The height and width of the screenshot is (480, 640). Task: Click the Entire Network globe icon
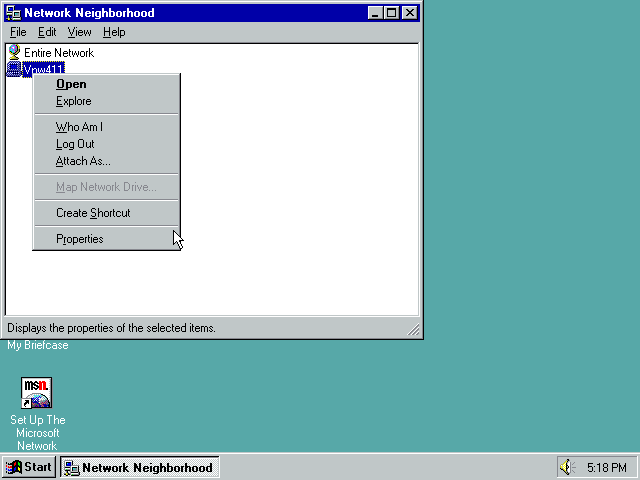tap(14, 52)
